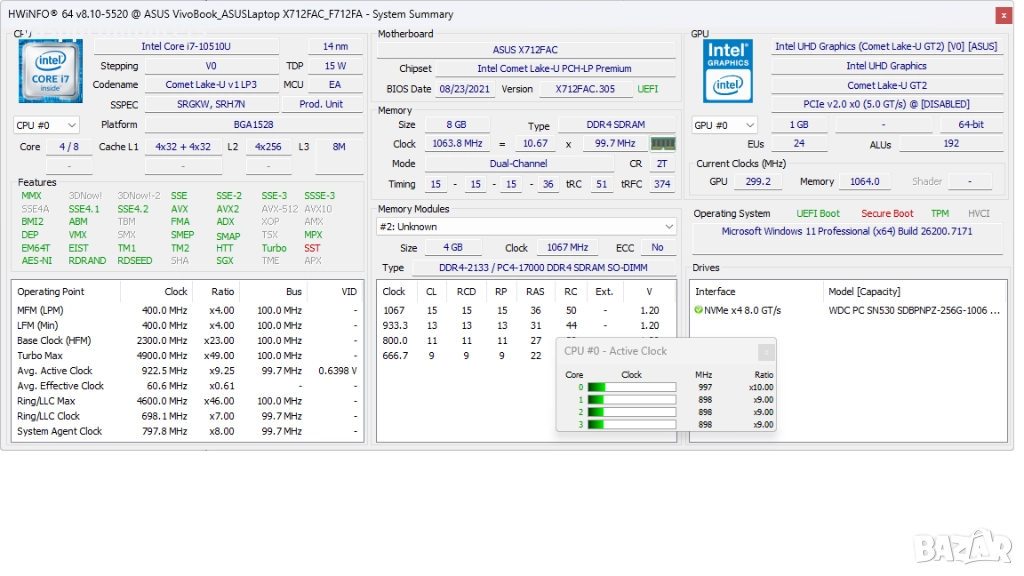Open the CPU #0 selector dropdown
The height and width of the screenshot is (576, 1024).
(x=46, y=125)
